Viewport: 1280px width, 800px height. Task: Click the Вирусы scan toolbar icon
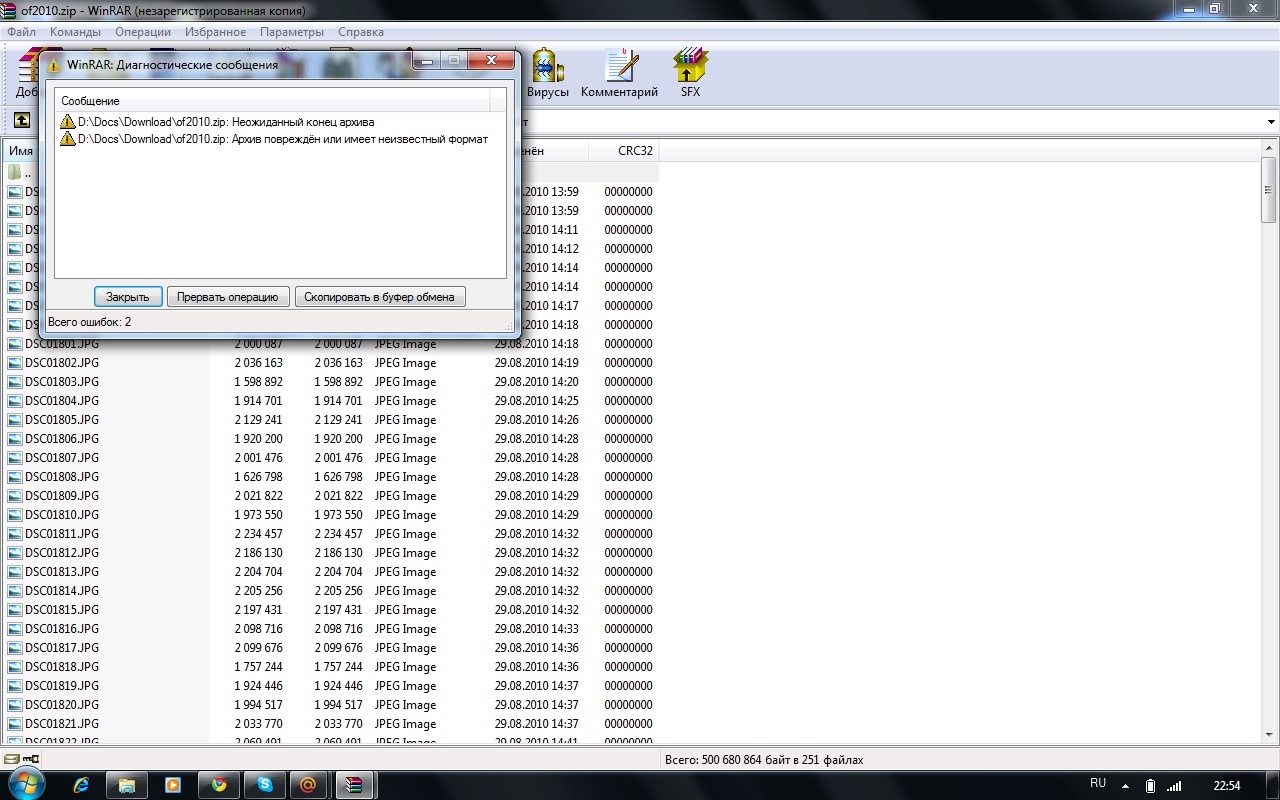[547, 73]
